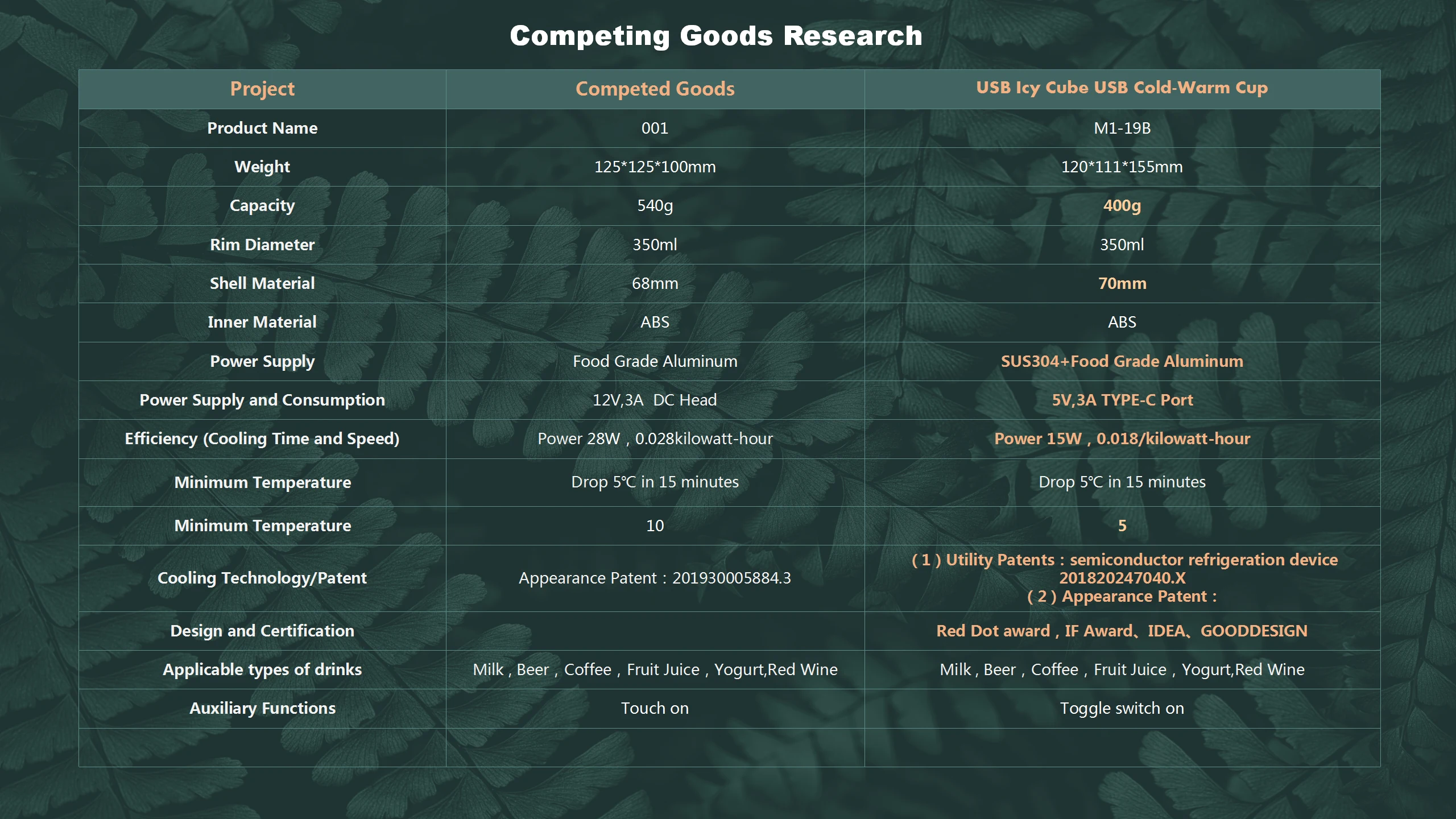Select '12V,3A DC Head' cell
This screenshot has height=819, width=1456.
click(655, 400)
